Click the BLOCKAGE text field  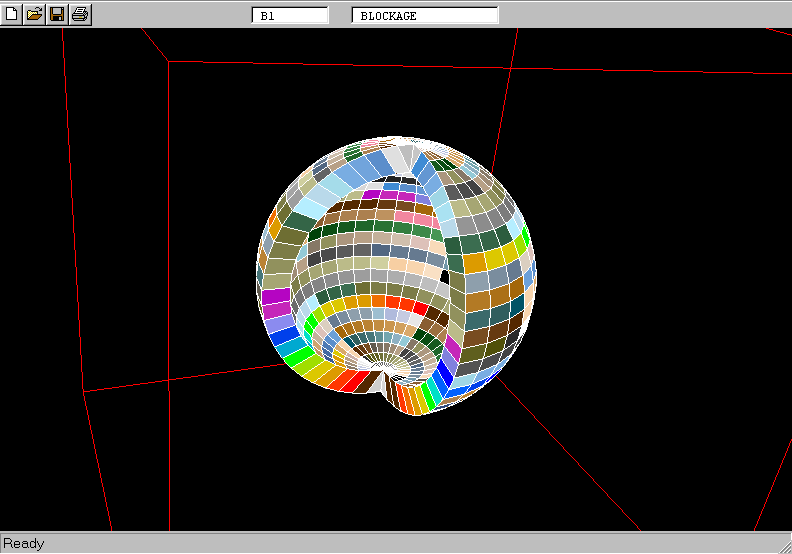(425, 16)
